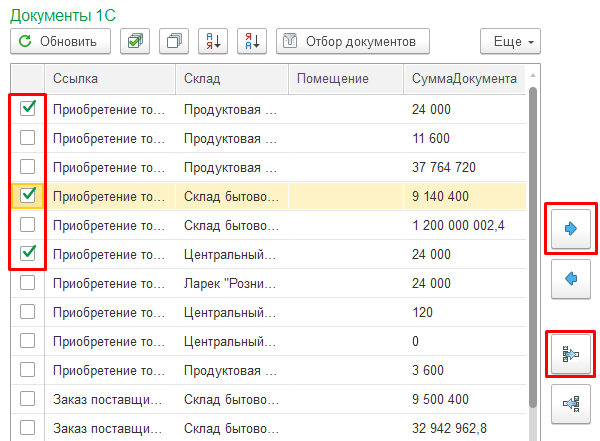Image resolution: width=600 pixels, height=441 pixels.
Task: Click the СуммаДокумента column header
Action: pyautogui.click(x=465, y=78)
